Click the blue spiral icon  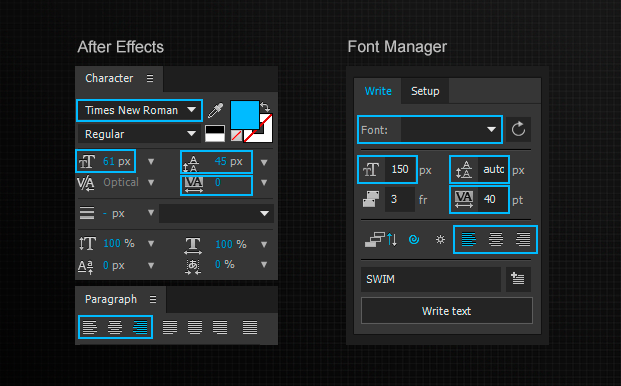(x=414, y=240)
